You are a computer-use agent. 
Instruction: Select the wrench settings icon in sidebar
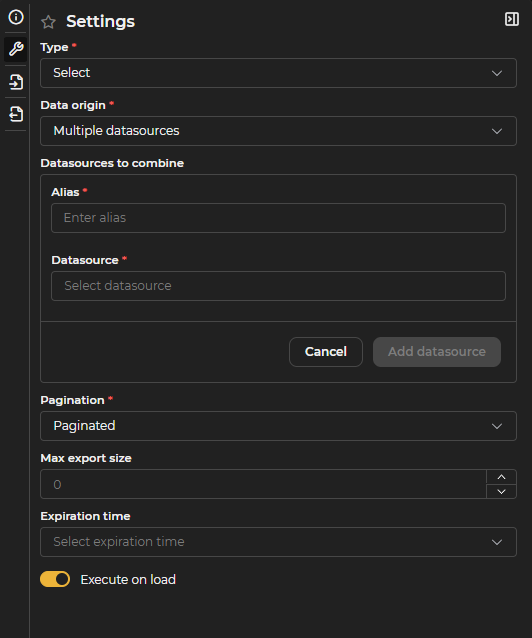click(x=16, y=49)
